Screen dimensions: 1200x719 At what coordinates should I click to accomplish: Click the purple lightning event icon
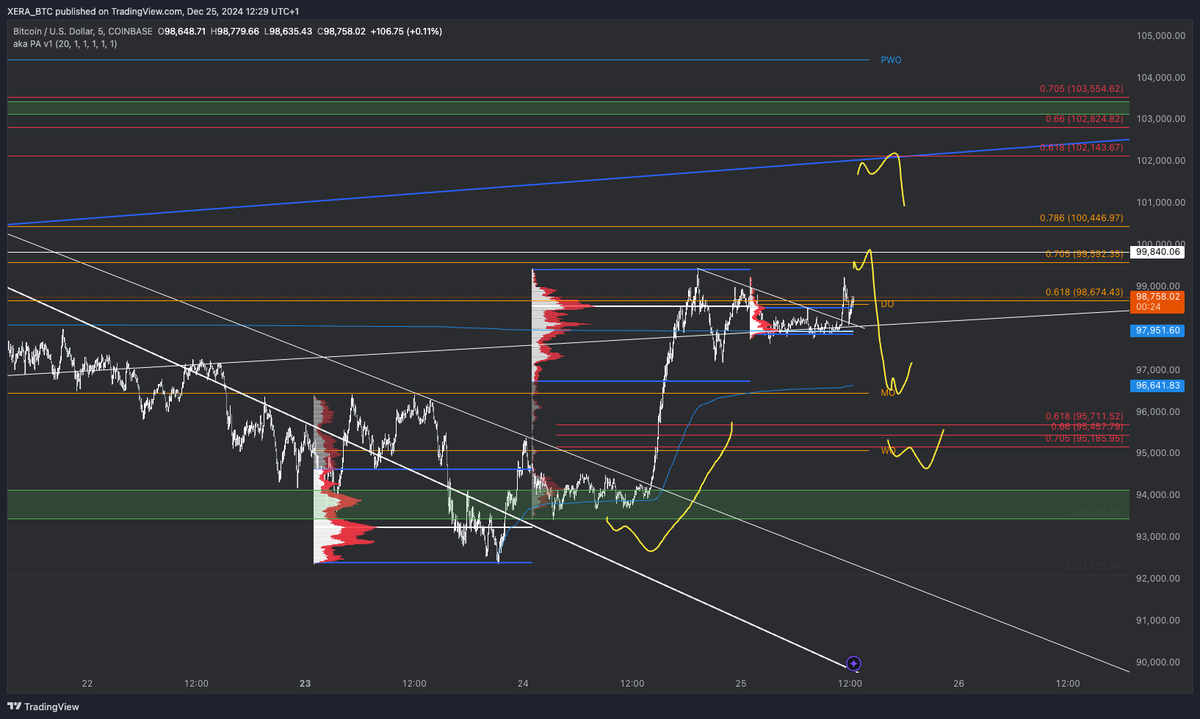click(854, 663)
